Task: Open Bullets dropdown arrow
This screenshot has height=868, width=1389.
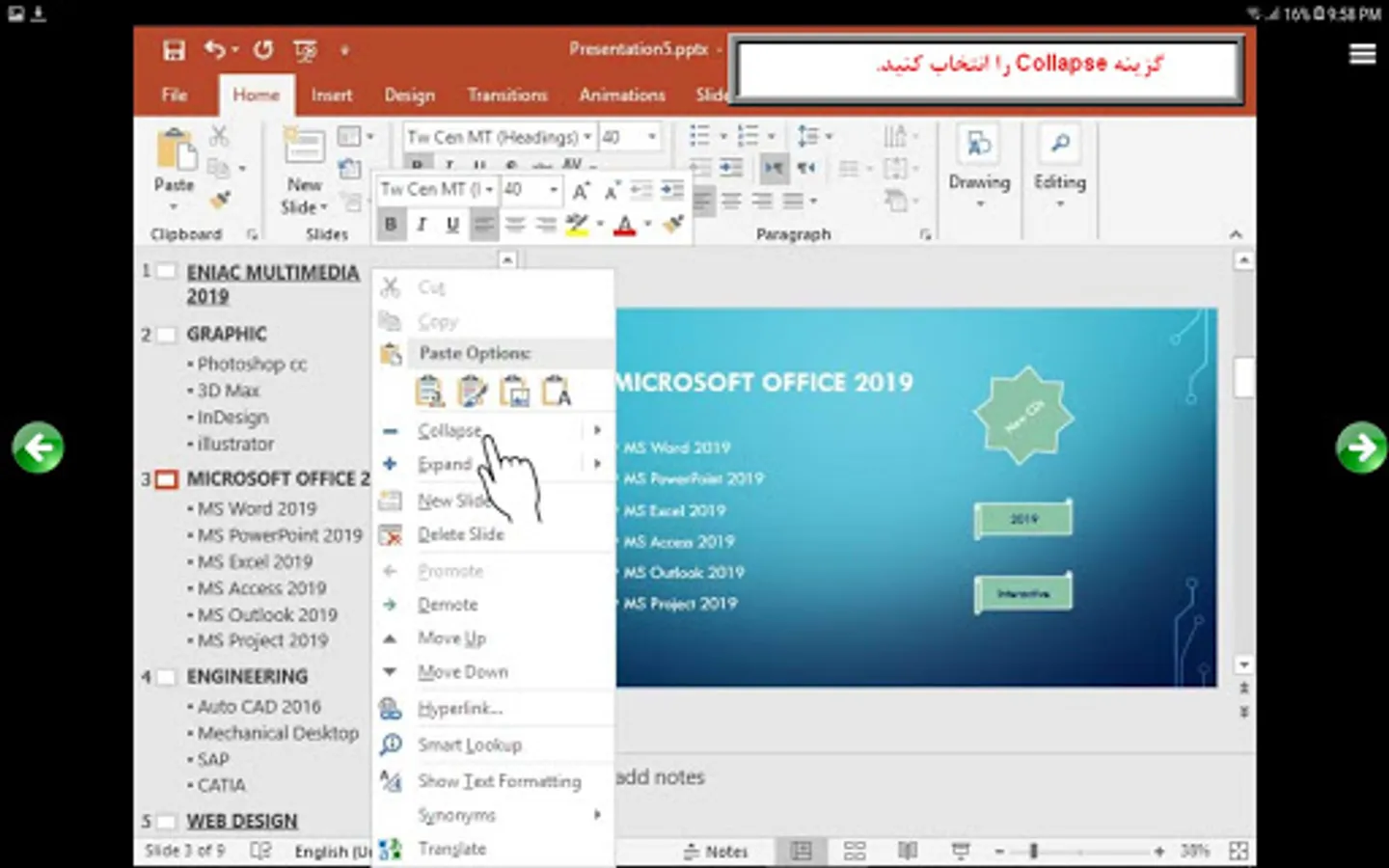Action: (x=722, y=137)
